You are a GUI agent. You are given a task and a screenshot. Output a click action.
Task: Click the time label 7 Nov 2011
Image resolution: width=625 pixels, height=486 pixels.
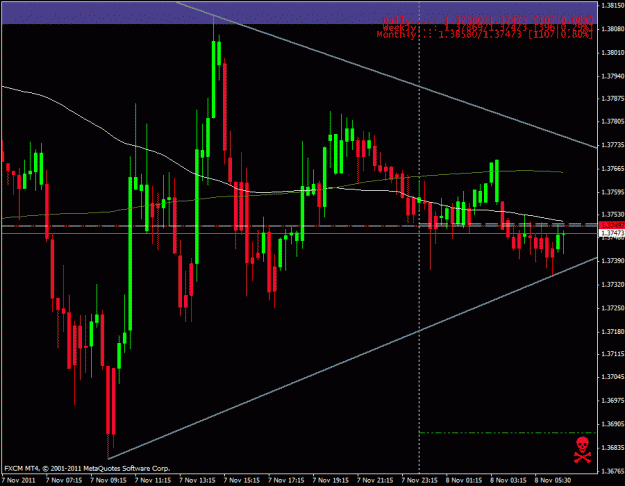[x=19, y=480]
